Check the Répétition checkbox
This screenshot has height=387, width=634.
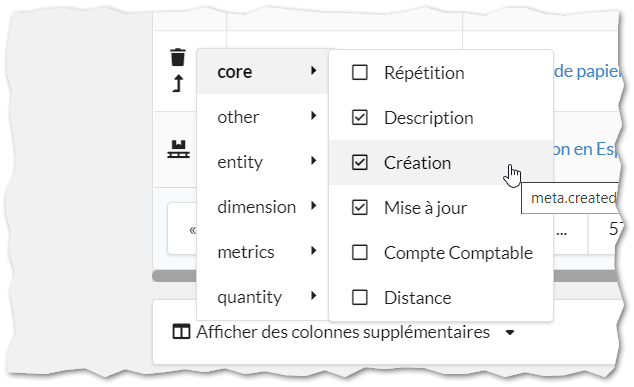[359, 73]
